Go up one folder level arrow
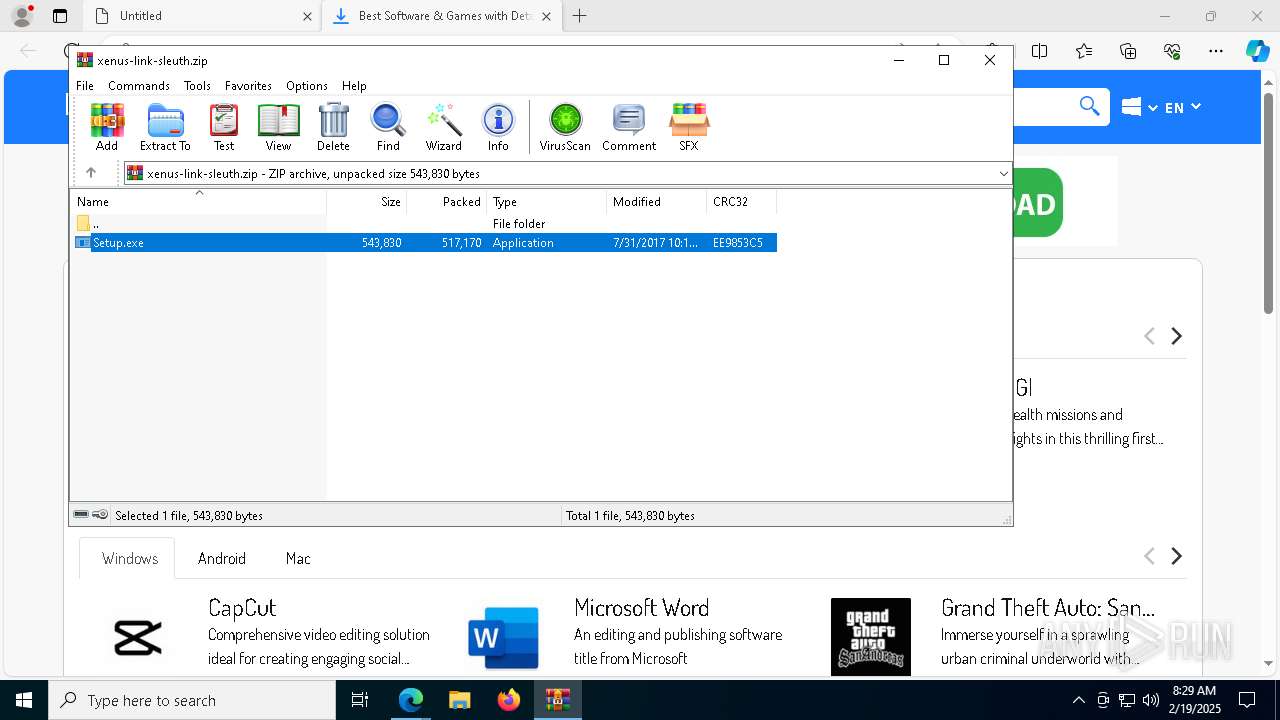 click(91, 173)
